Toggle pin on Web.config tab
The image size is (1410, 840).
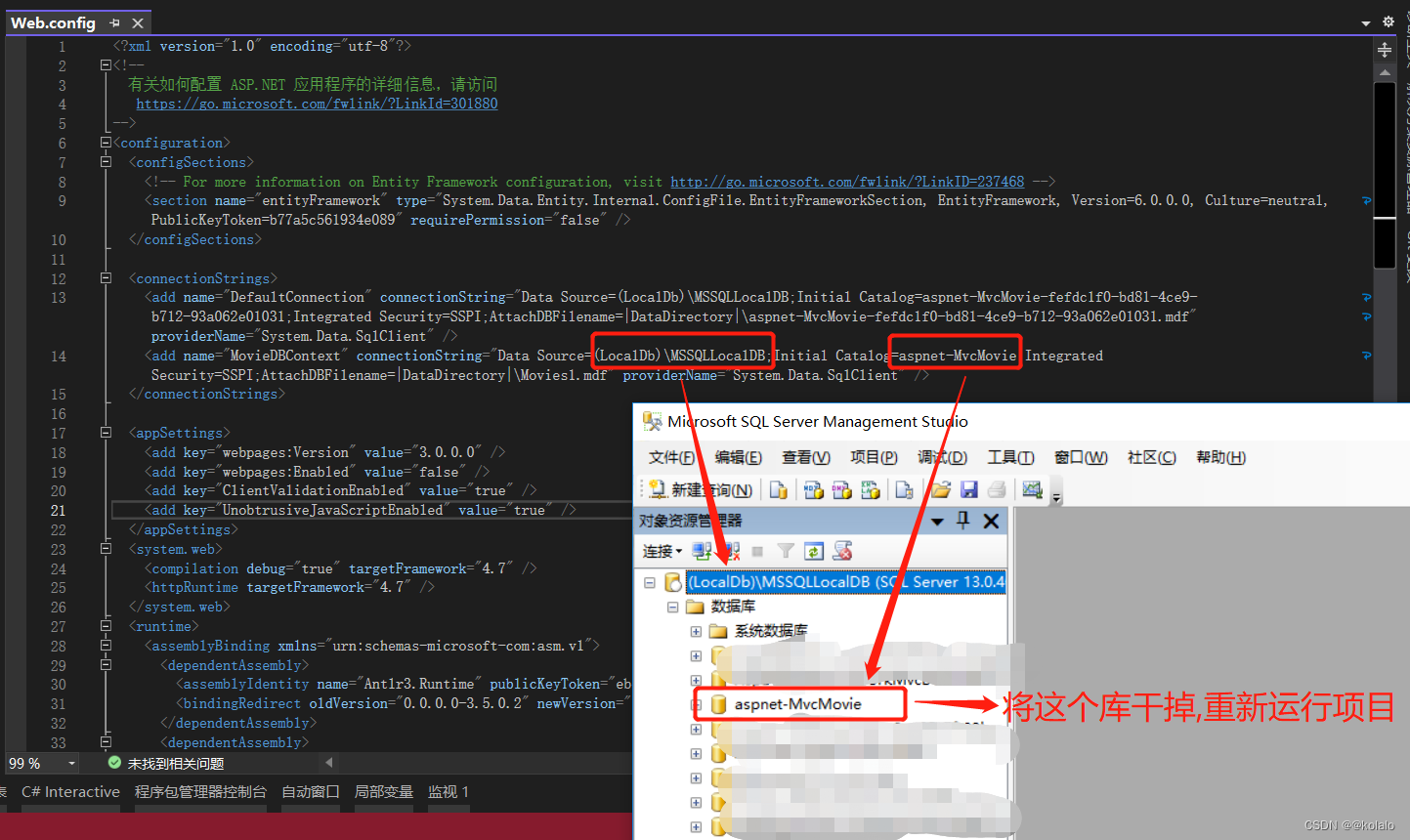coord(114,22)
